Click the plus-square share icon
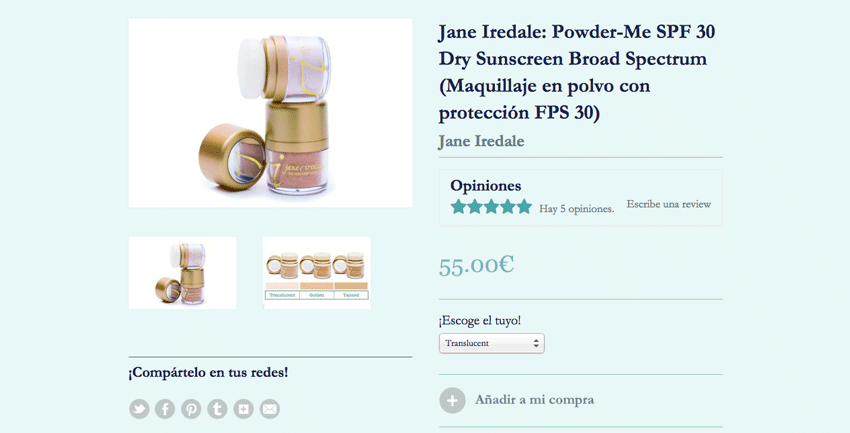Viewport: 850px width, 433px height. [243, 409]
